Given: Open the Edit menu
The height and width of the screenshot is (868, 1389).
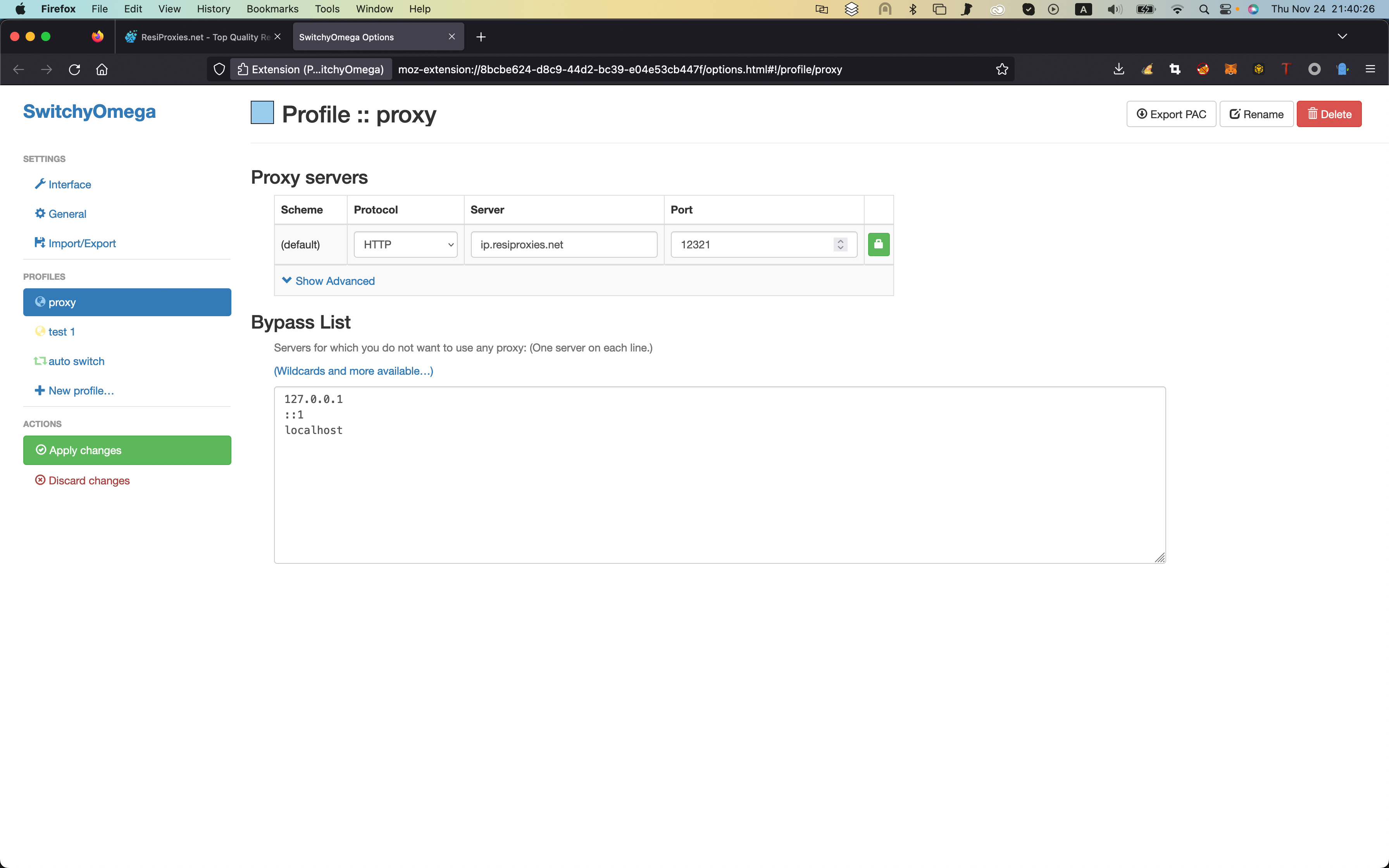Looking at the screenshot, I should [133, 9].
